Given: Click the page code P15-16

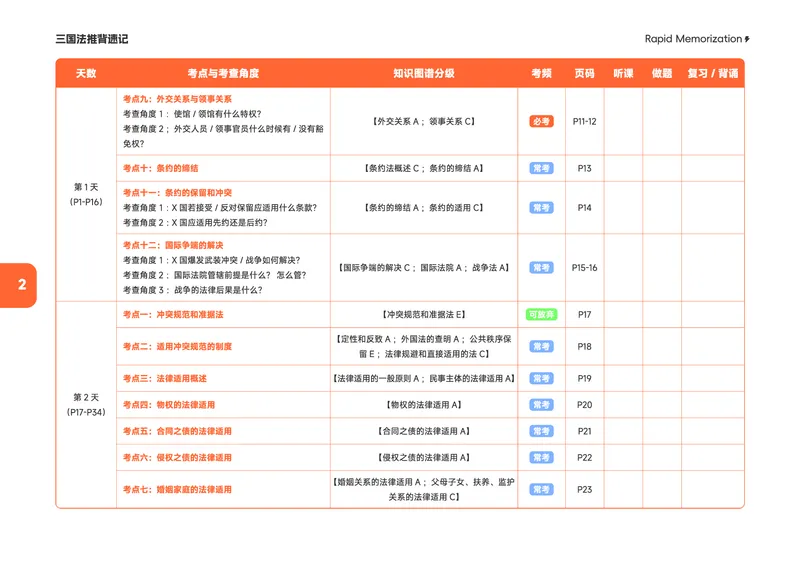Looking at the screenshot, I should coord(584,268).
